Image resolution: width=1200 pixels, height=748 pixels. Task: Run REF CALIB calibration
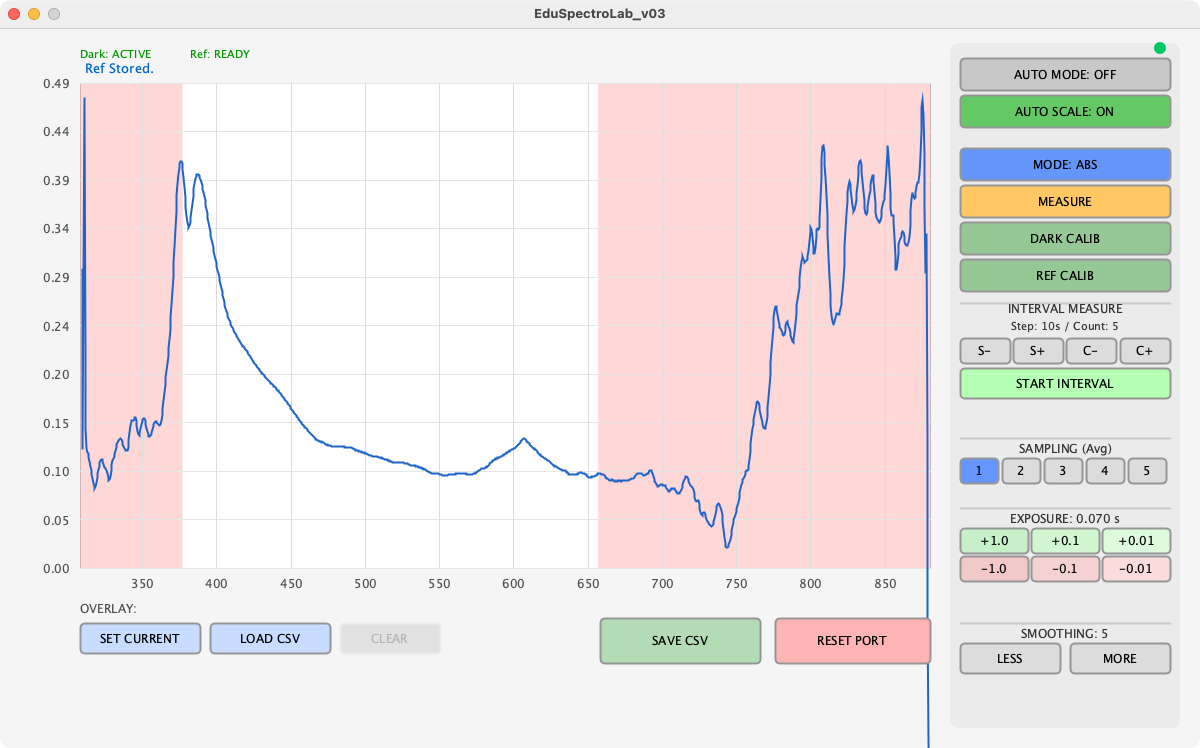click(x=1064, y=275)
